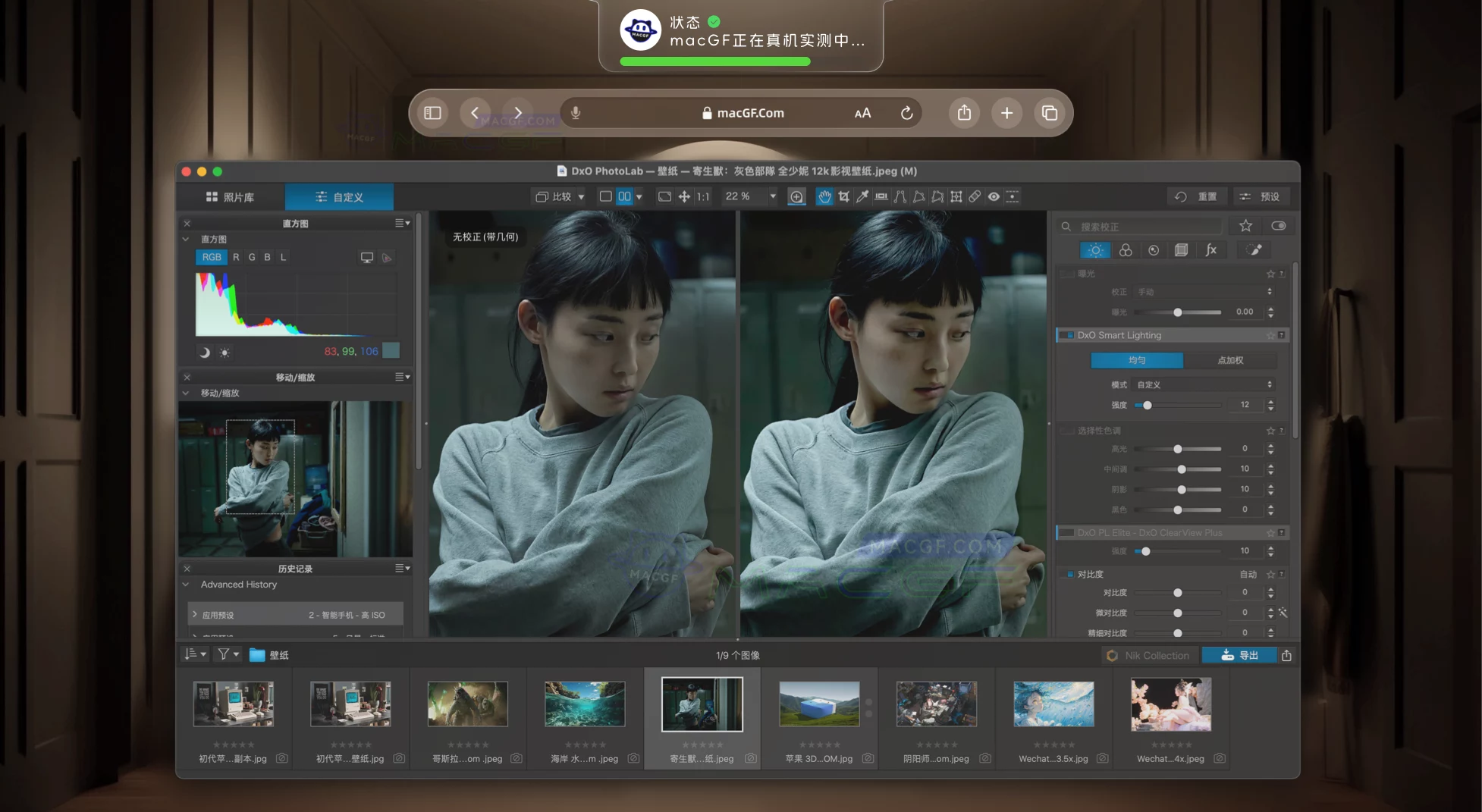Select the local adjustment Brush tool
1482x812 pixels.
tap(1253, 249)
